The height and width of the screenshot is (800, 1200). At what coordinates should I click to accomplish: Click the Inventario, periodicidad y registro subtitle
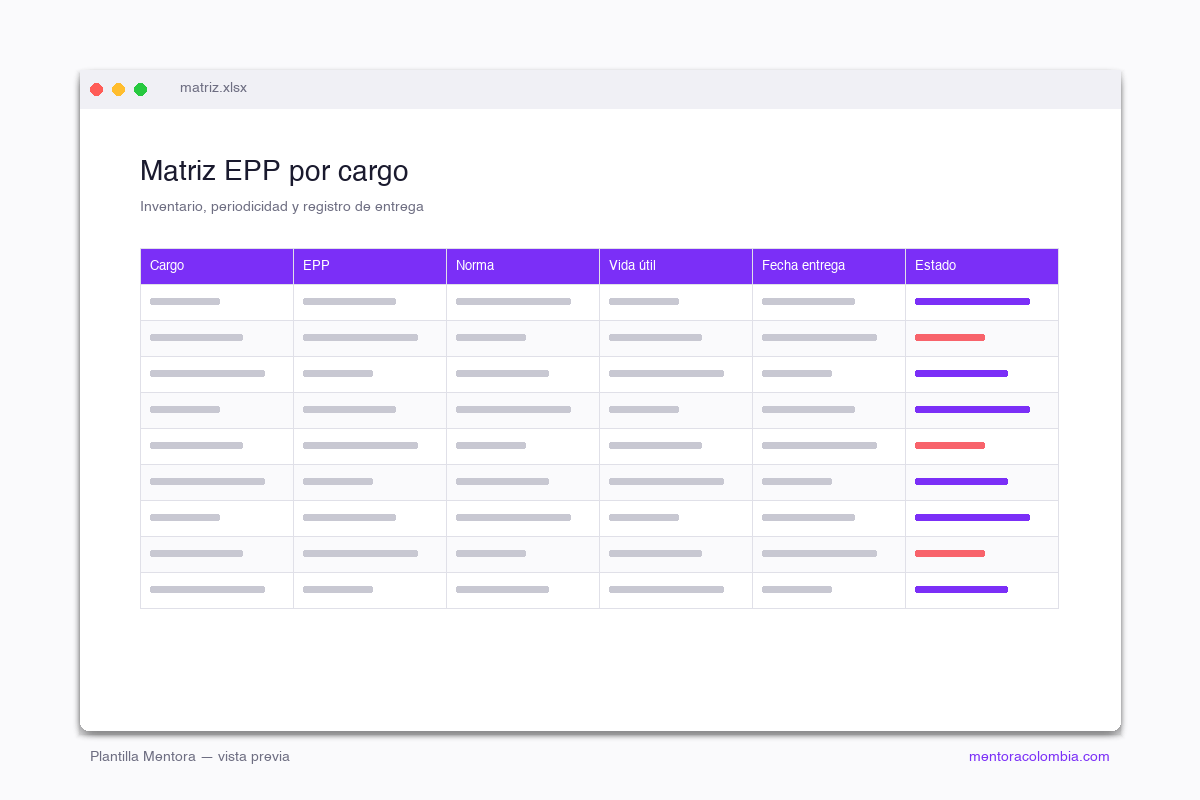pos(282,207)
